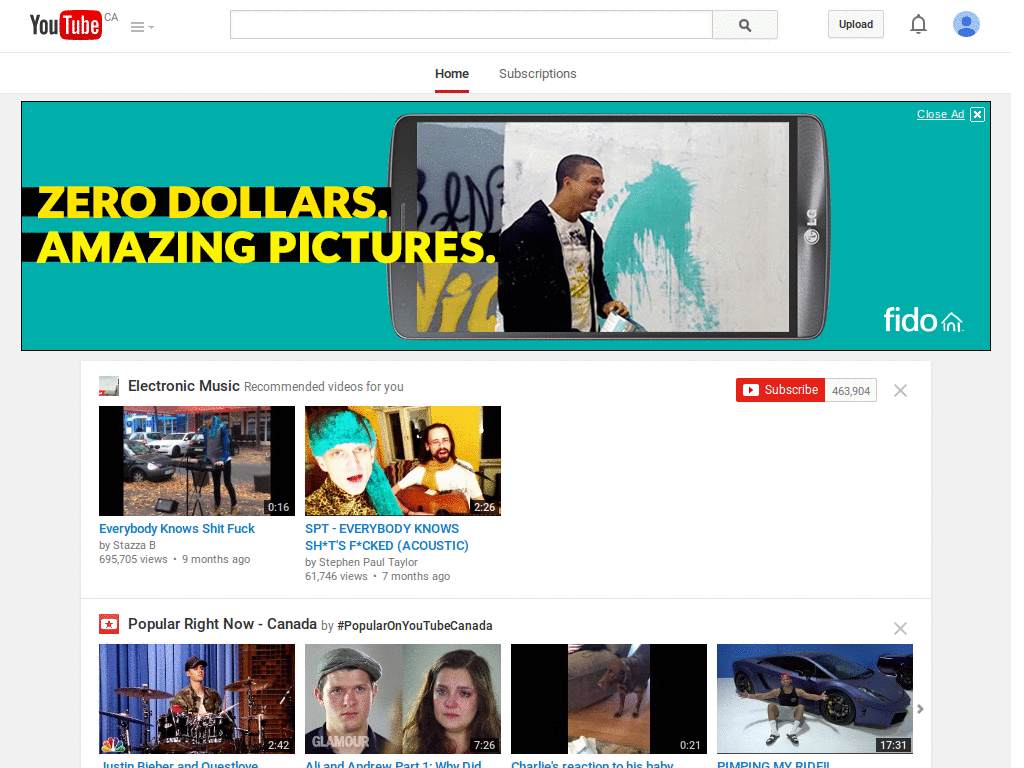
Task: Click the Electronic Music channel icon
Action: tap(109, 386)
